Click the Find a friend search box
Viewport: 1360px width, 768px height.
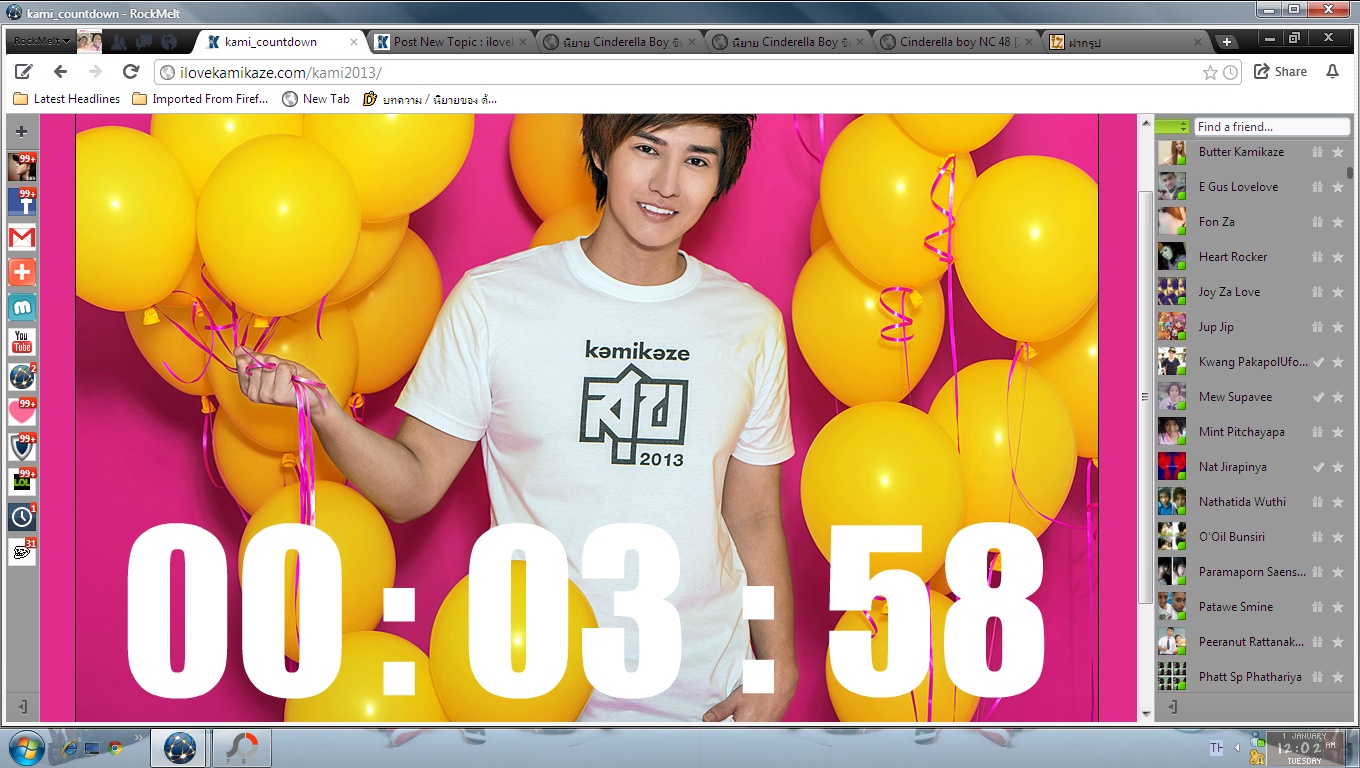(1272, 127)
